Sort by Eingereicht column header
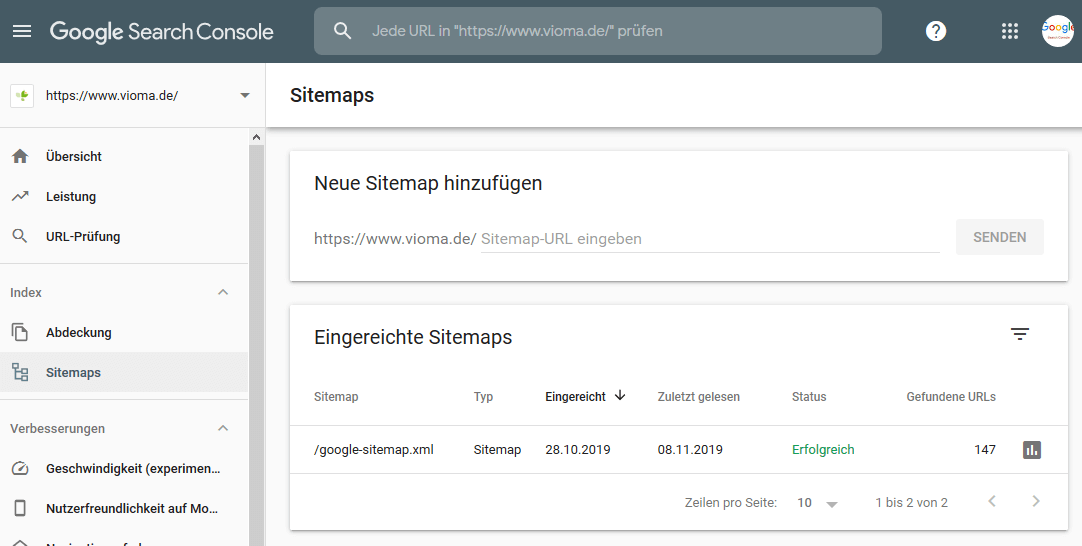Viewport: 1082px width, 546px height. (x=576, y=397)
